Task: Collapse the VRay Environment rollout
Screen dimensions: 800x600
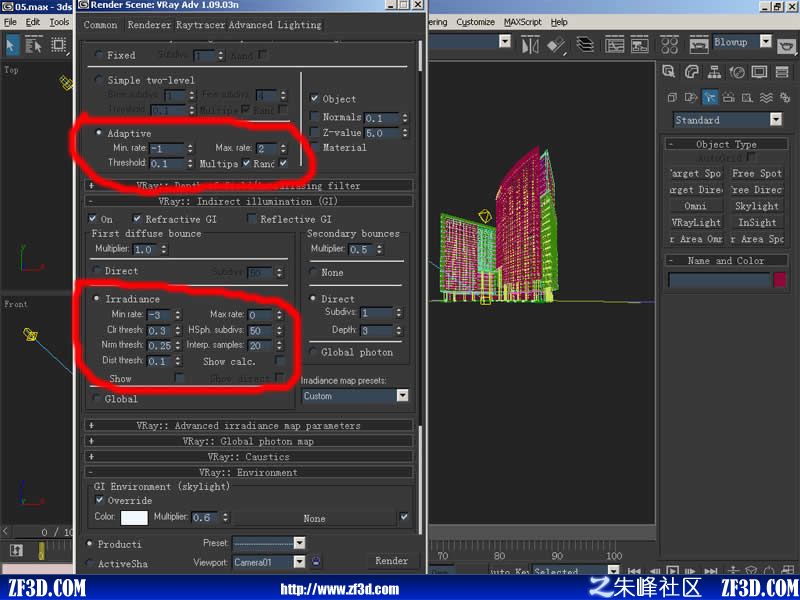Action: pyautogui.click(x=248, y=472)
